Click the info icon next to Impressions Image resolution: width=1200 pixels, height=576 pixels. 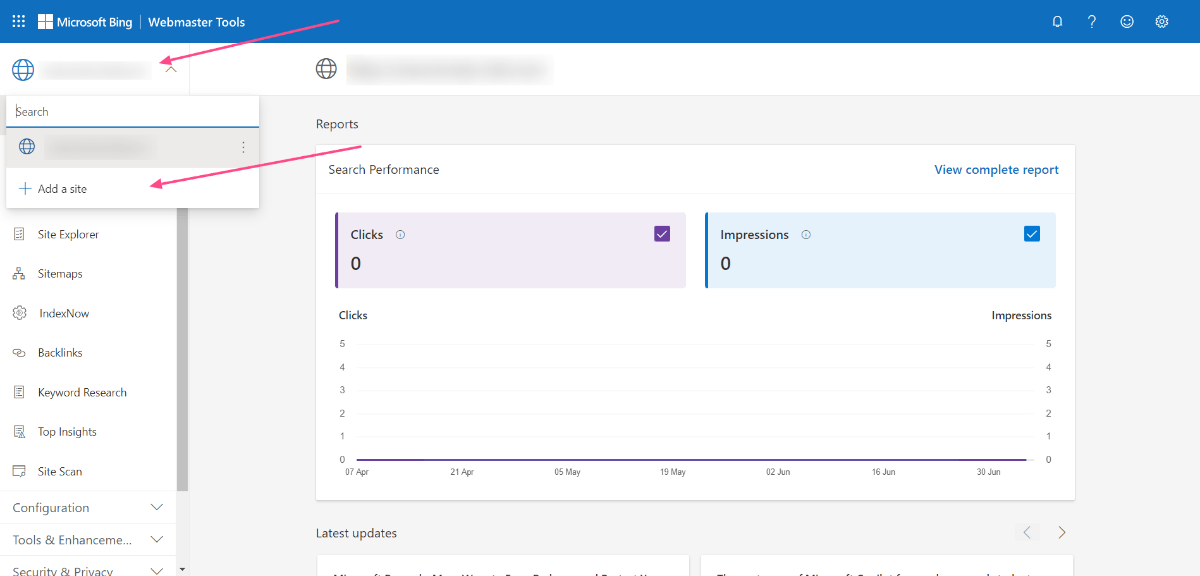click(x=806, y=235)
